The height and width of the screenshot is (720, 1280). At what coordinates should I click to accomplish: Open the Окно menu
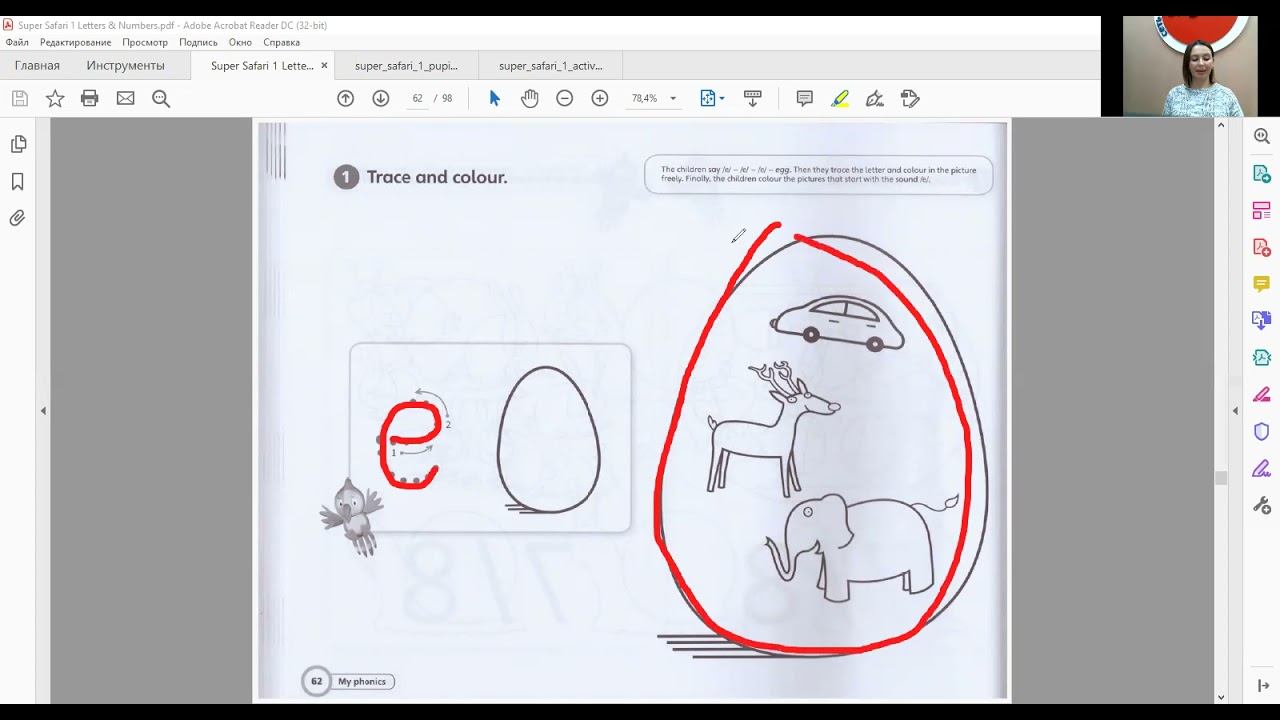coord(240,42)
